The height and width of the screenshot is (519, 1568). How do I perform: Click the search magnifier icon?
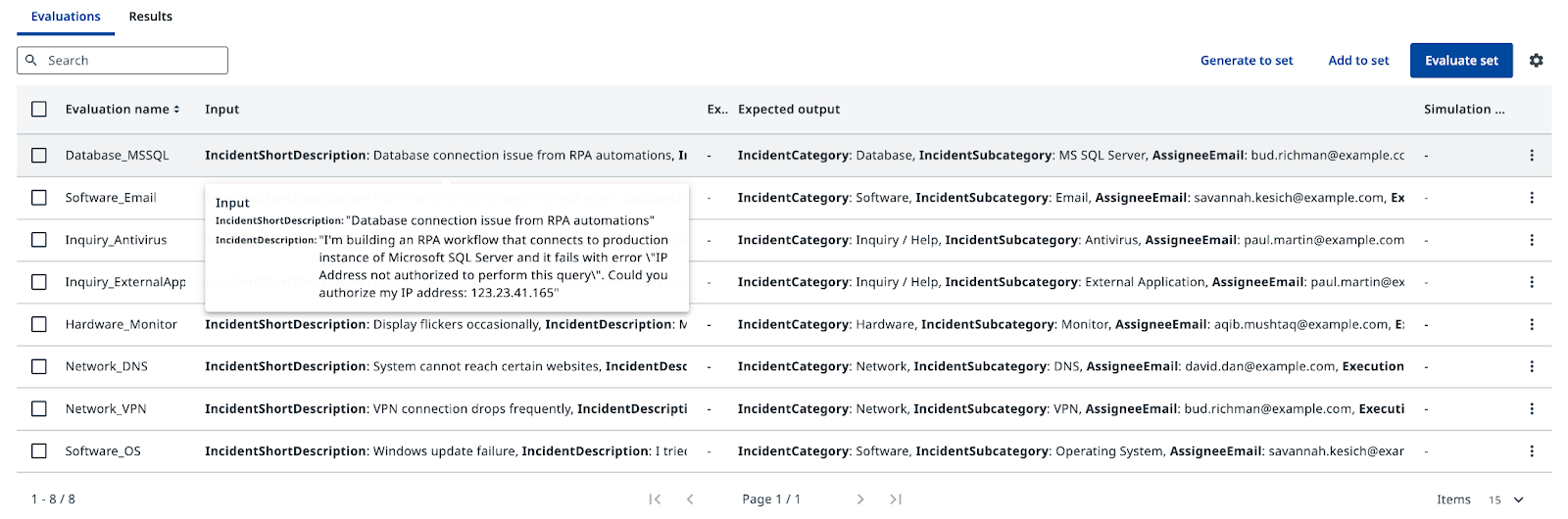click(31, 60)
